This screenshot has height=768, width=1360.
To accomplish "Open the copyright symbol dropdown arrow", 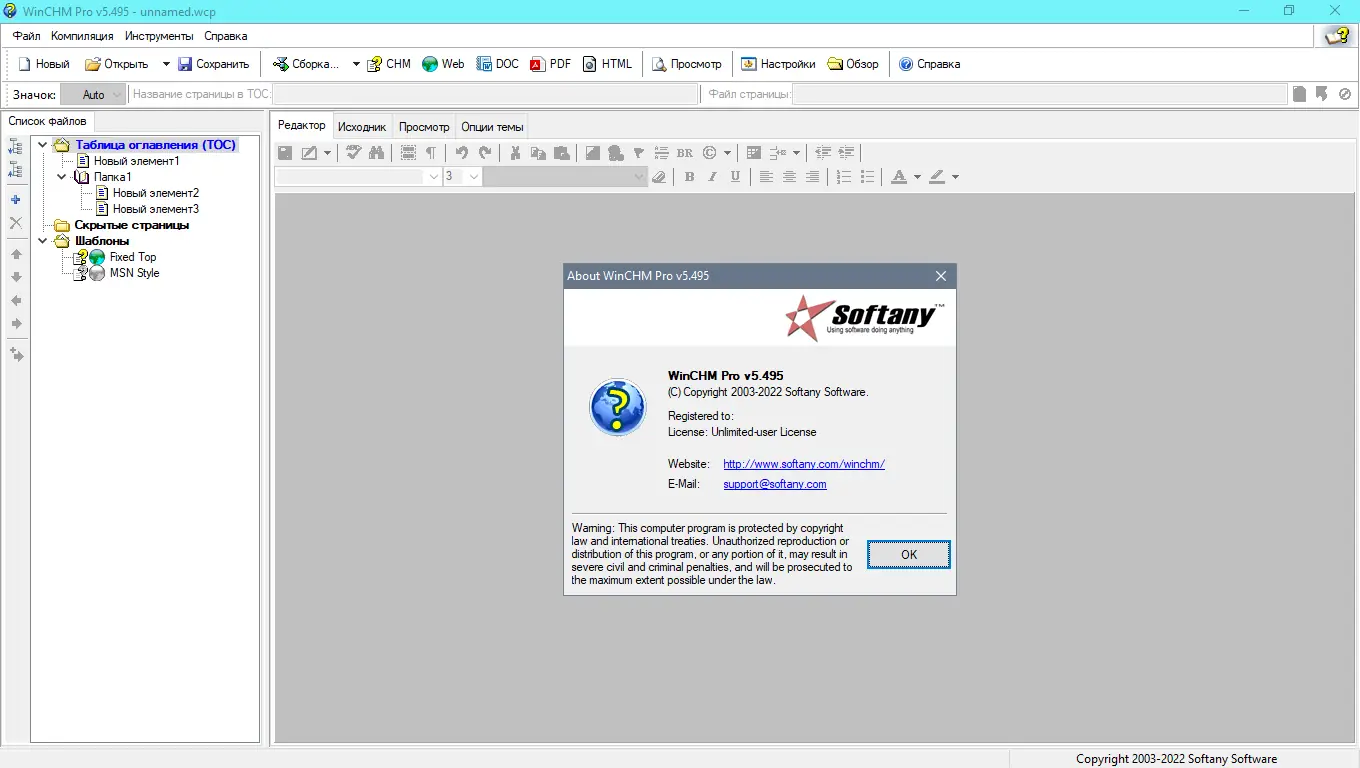I will (x=727, y=153).
